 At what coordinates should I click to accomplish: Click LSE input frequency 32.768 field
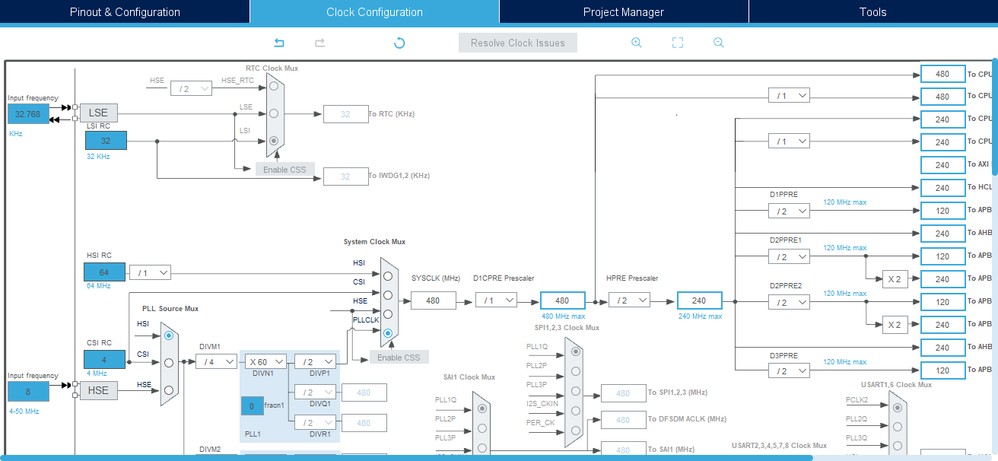click(28, 115)
